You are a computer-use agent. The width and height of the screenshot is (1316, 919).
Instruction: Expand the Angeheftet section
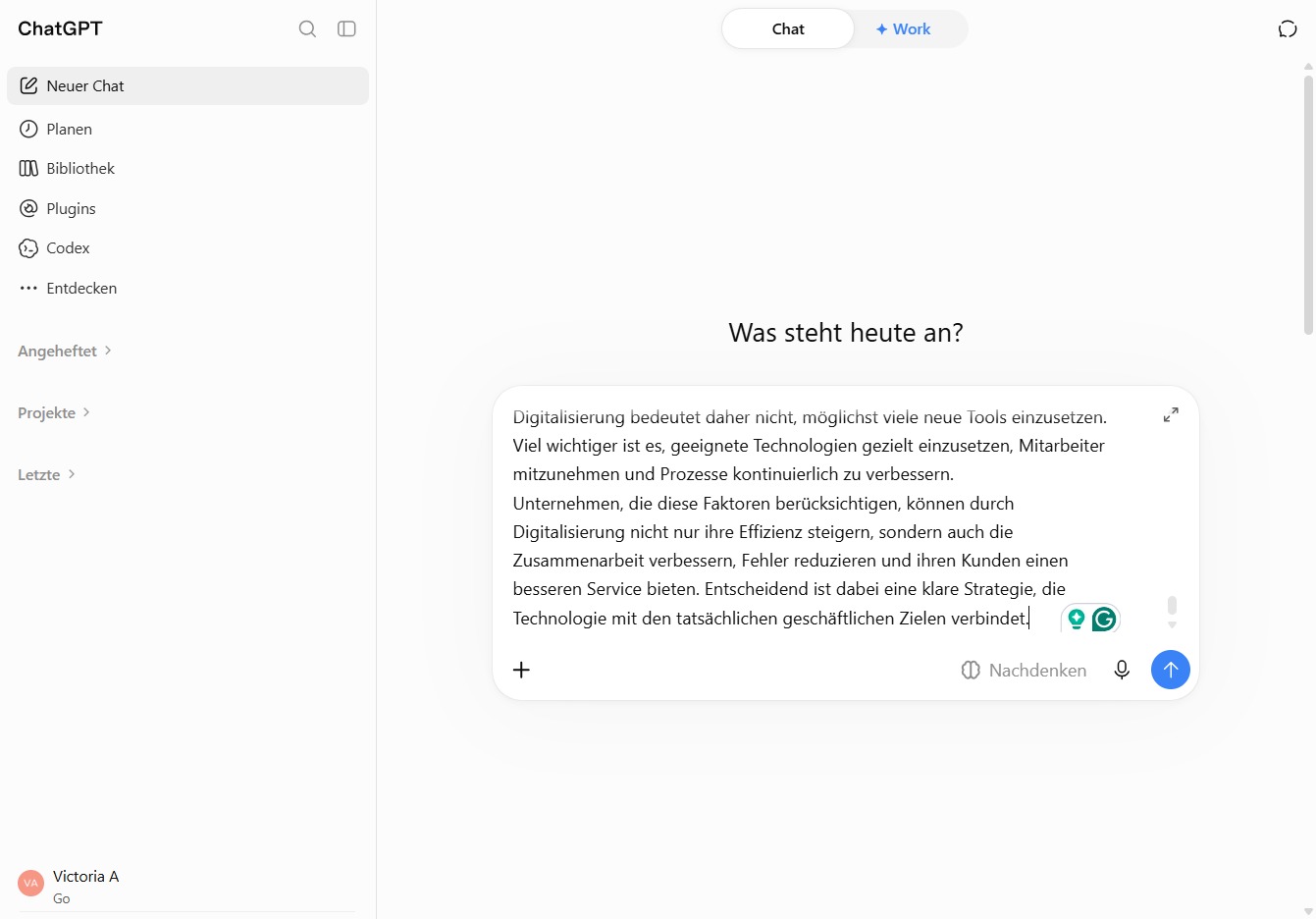(65, 351)
